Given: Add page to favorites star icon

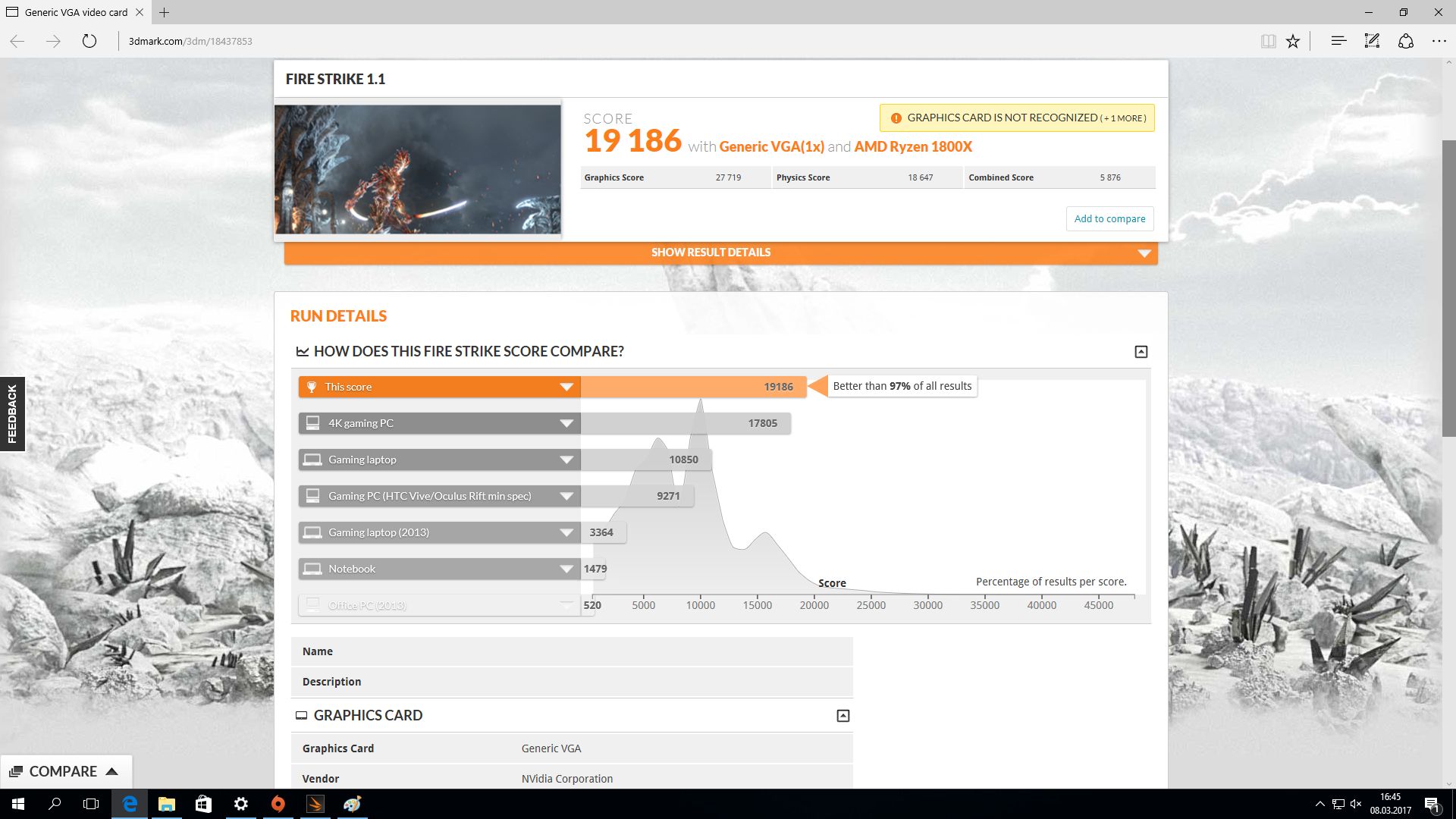Looking at the screenshot, I should [x=1293, y=41].
